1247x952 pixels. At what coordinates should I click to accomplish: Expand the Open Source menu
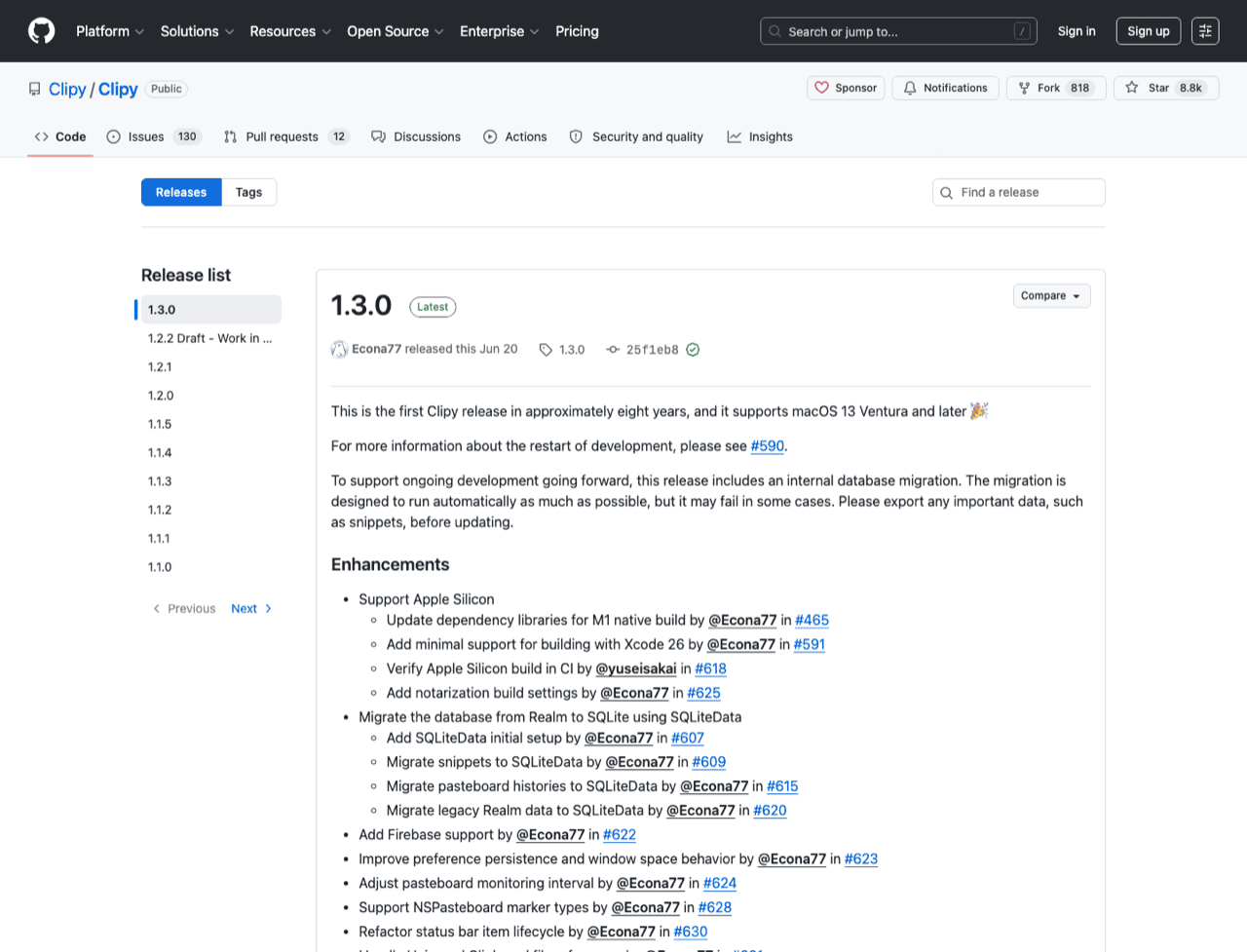pos(396,31)
